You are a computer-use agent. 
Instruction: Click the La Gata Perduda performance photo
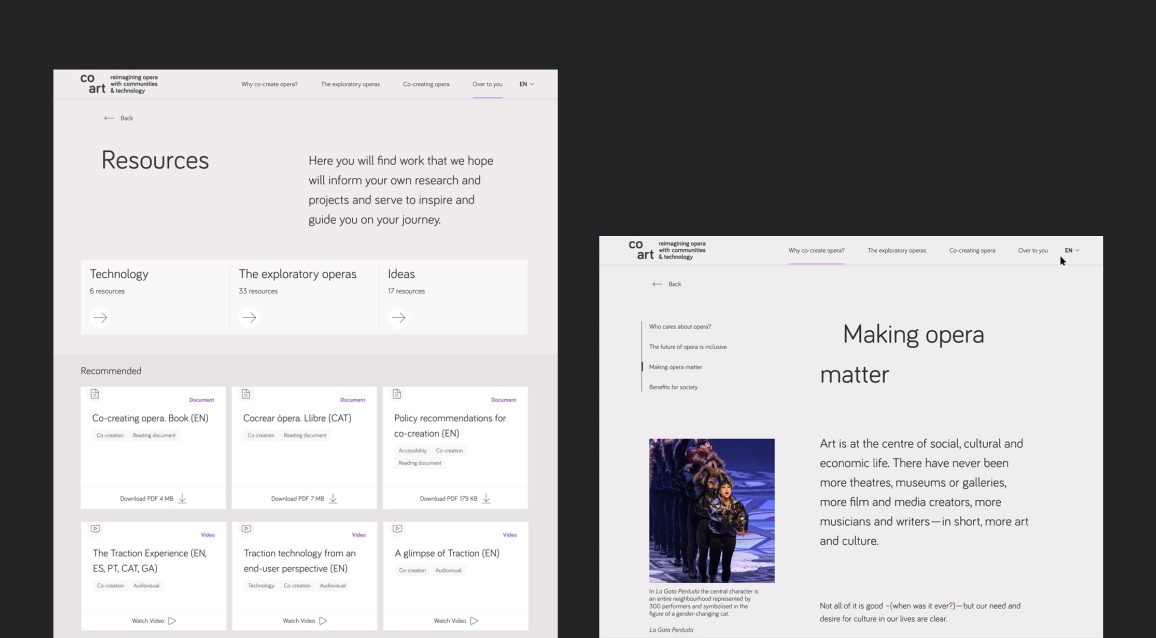[711, 510]
